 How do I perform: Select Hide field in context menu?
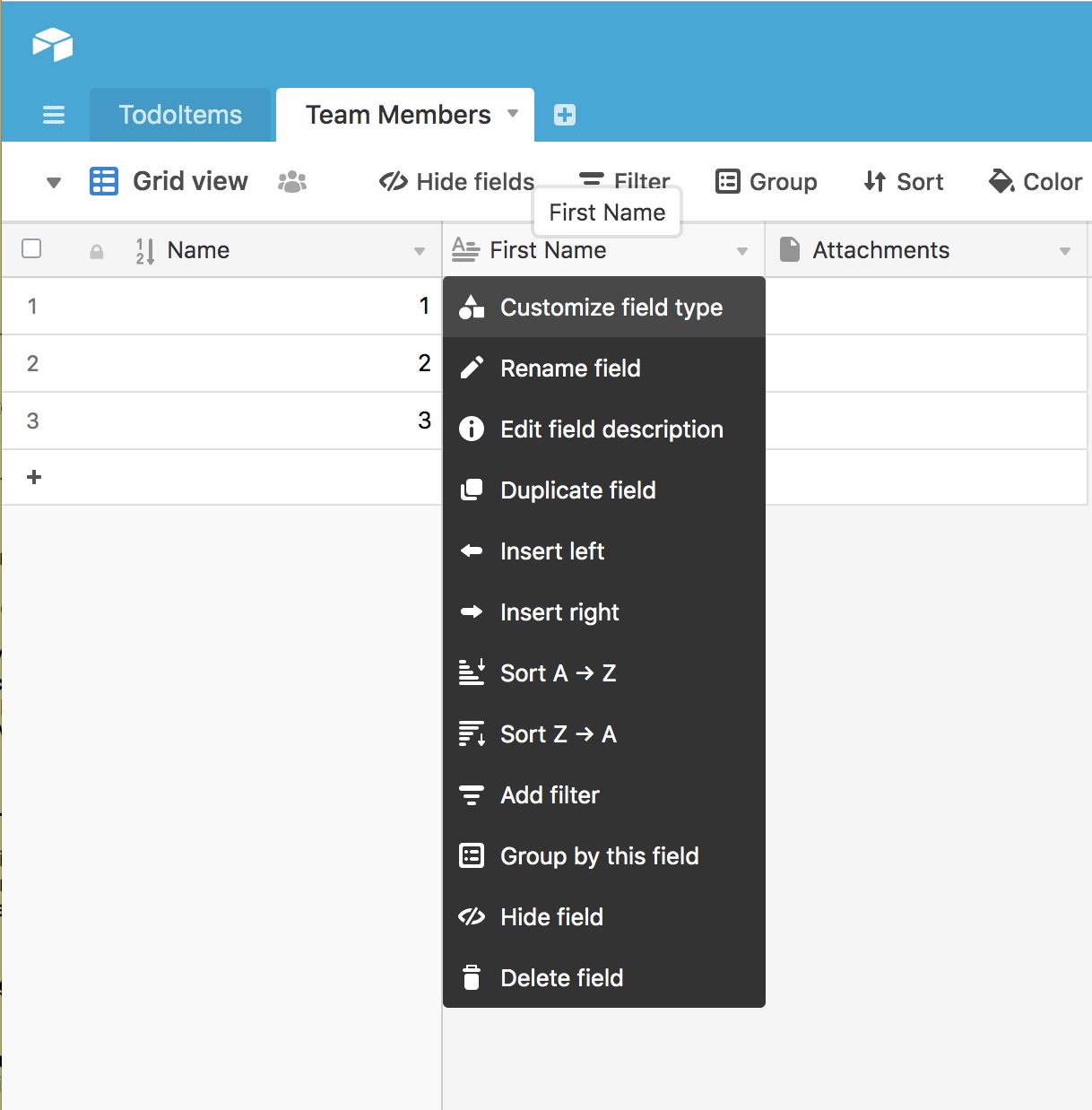coord(551,916)
